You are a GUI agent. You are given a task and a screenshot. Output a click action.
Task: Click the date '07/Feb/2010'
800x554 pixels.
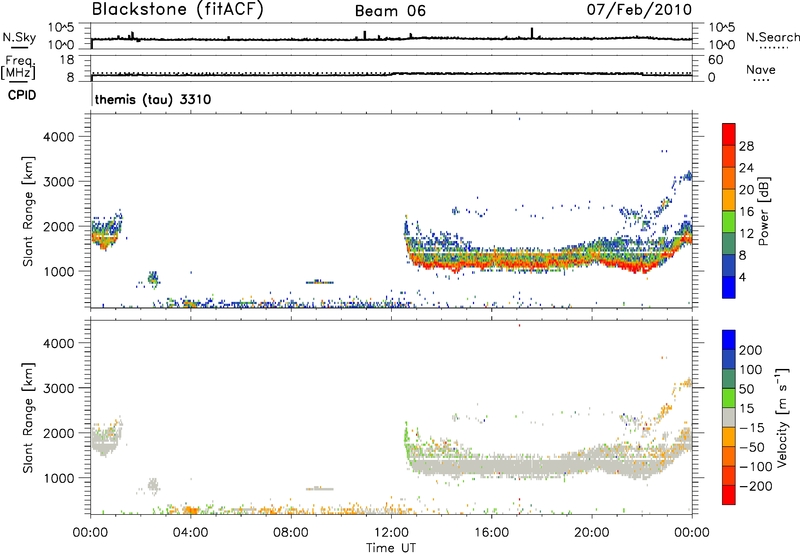click(x=639, y=9)
